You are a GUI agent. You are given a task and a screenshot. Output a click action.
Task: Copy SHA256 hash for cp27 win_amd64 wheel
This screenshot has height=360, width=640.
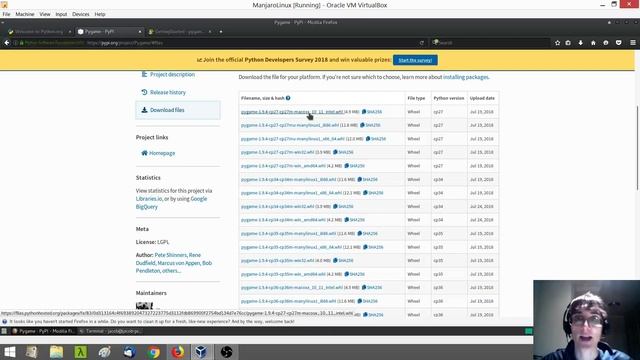point(355,166)
